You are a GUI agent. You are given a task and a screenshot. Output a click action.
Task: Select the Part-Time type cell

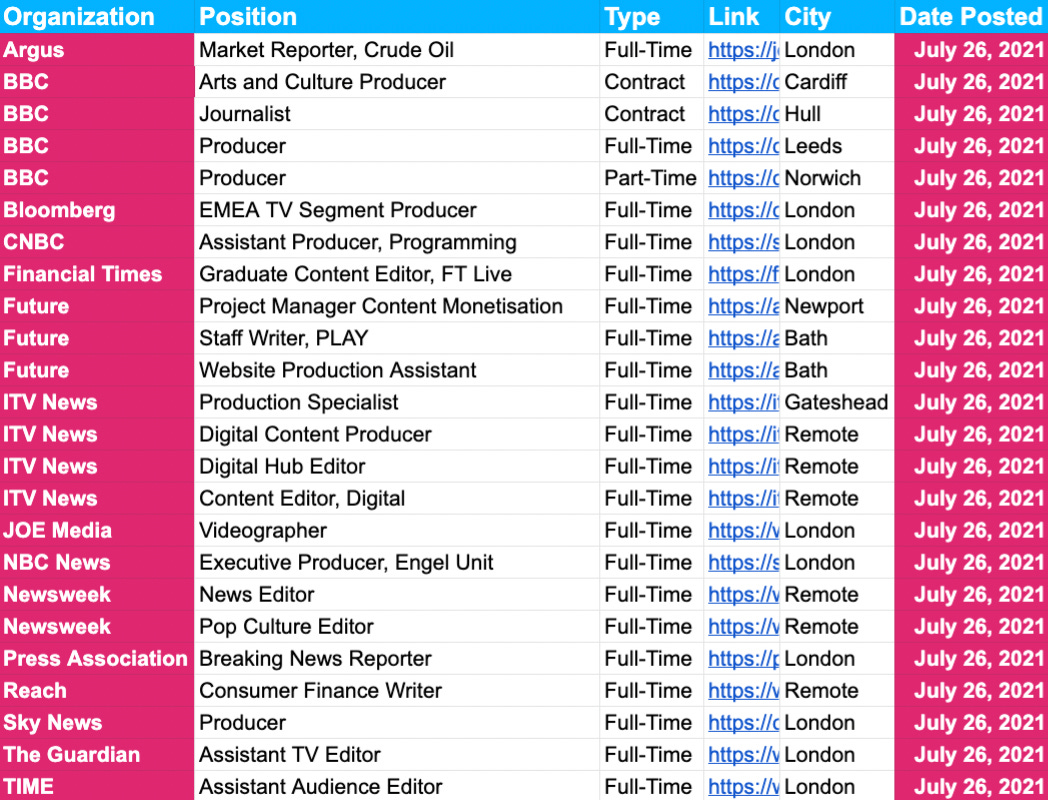click(x=652, y=178)
